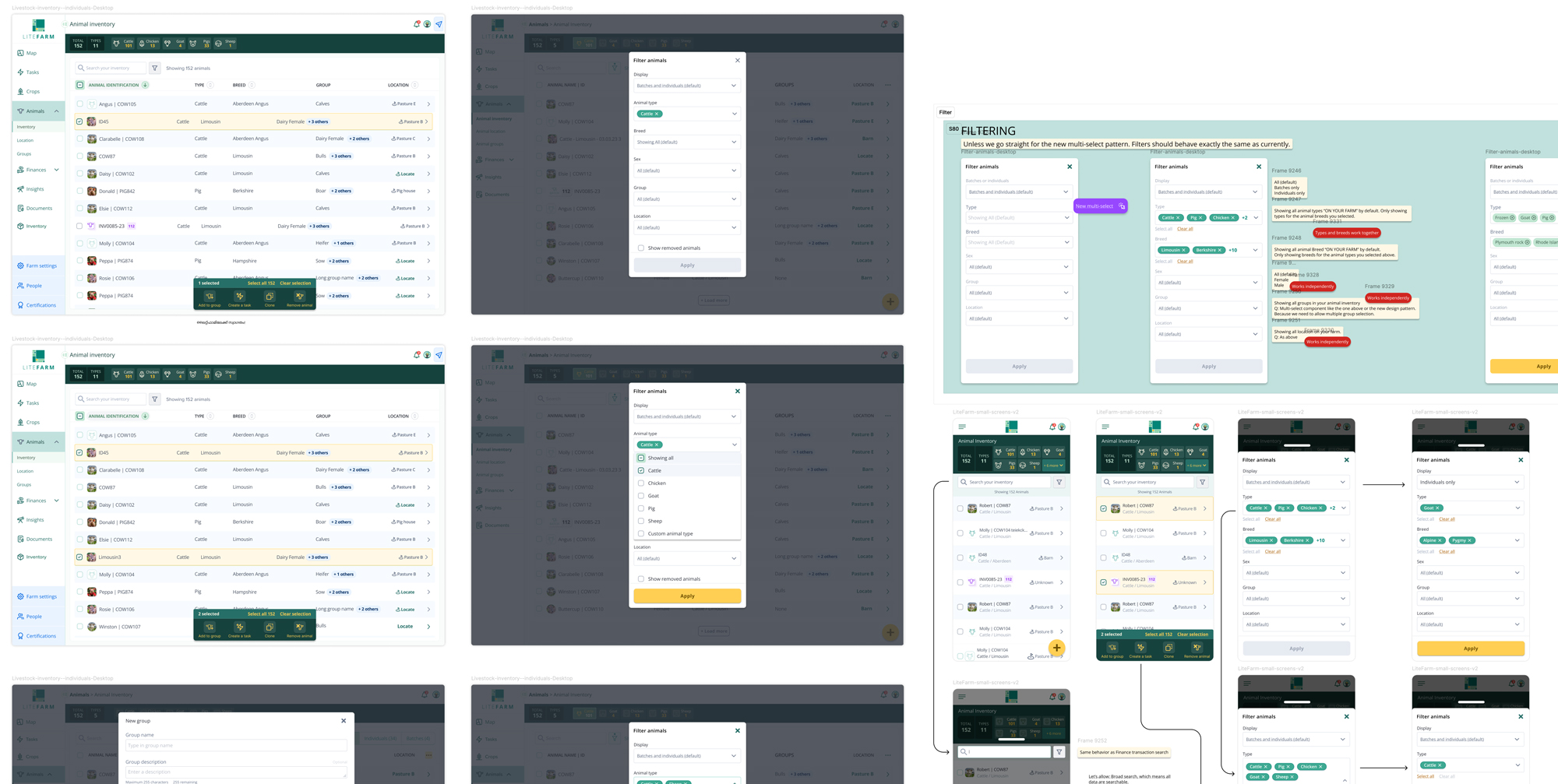The width and height of the screenshot is (1558, 784).
Task: Click profile avatar in '2 selected' desktop frame header
Action: (428, 355)
